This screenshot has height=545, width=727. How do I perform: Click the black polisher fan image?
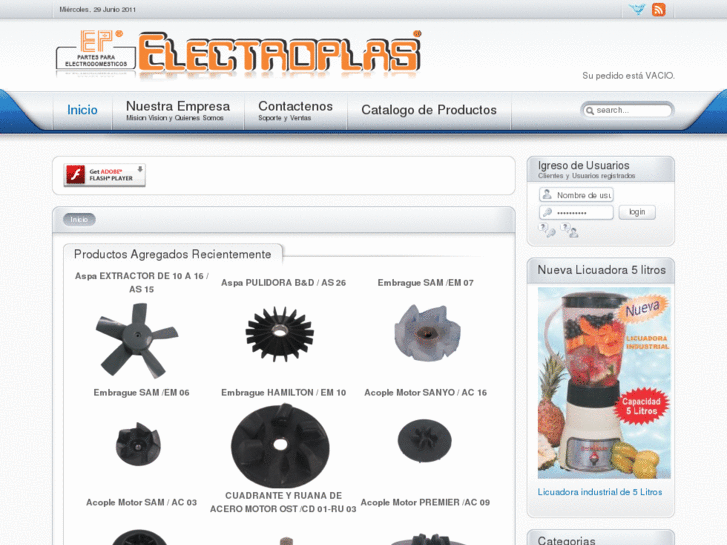click(x=280, y=333)
